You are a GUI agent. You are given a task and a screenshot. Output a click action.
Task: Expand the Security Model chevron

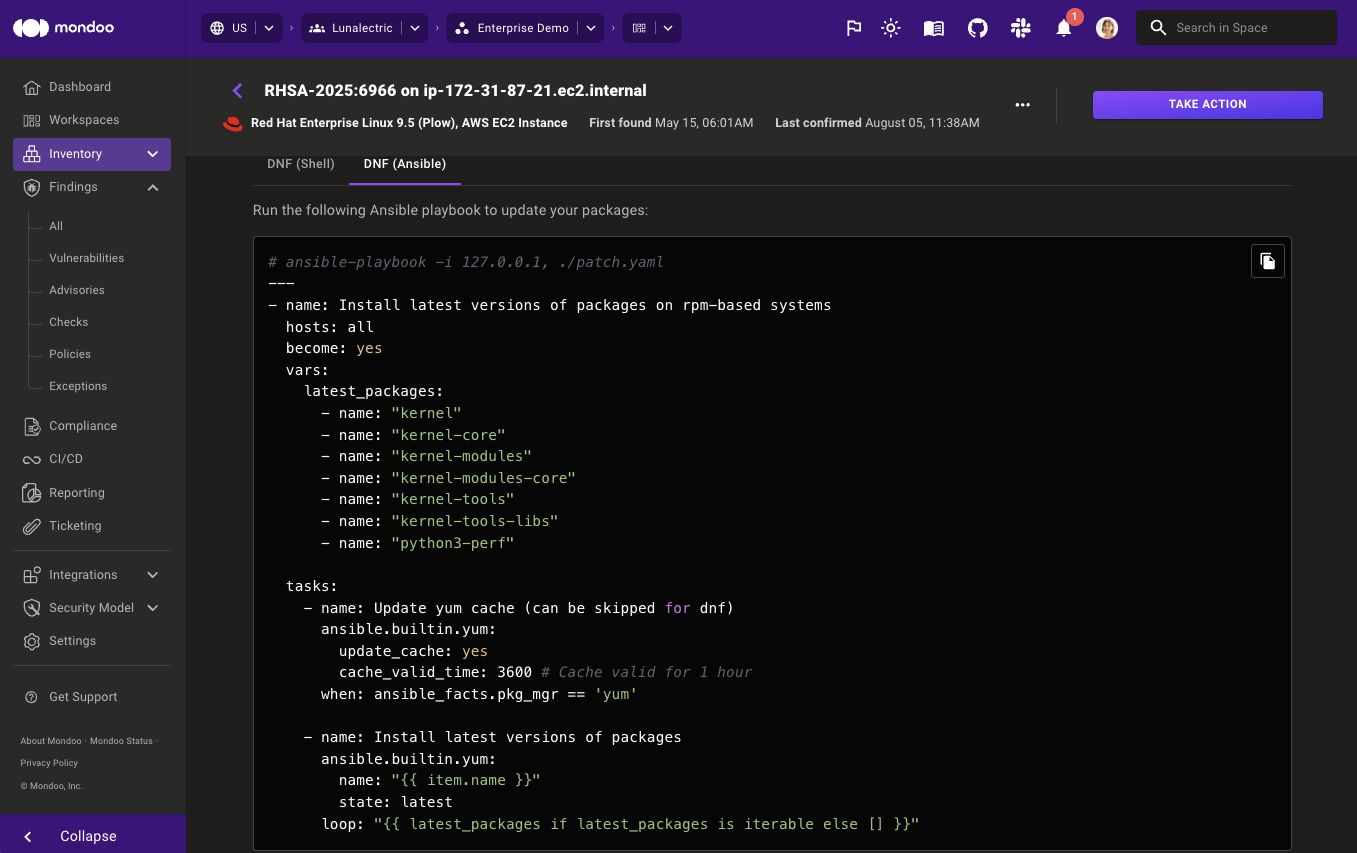tap(153, 608)
